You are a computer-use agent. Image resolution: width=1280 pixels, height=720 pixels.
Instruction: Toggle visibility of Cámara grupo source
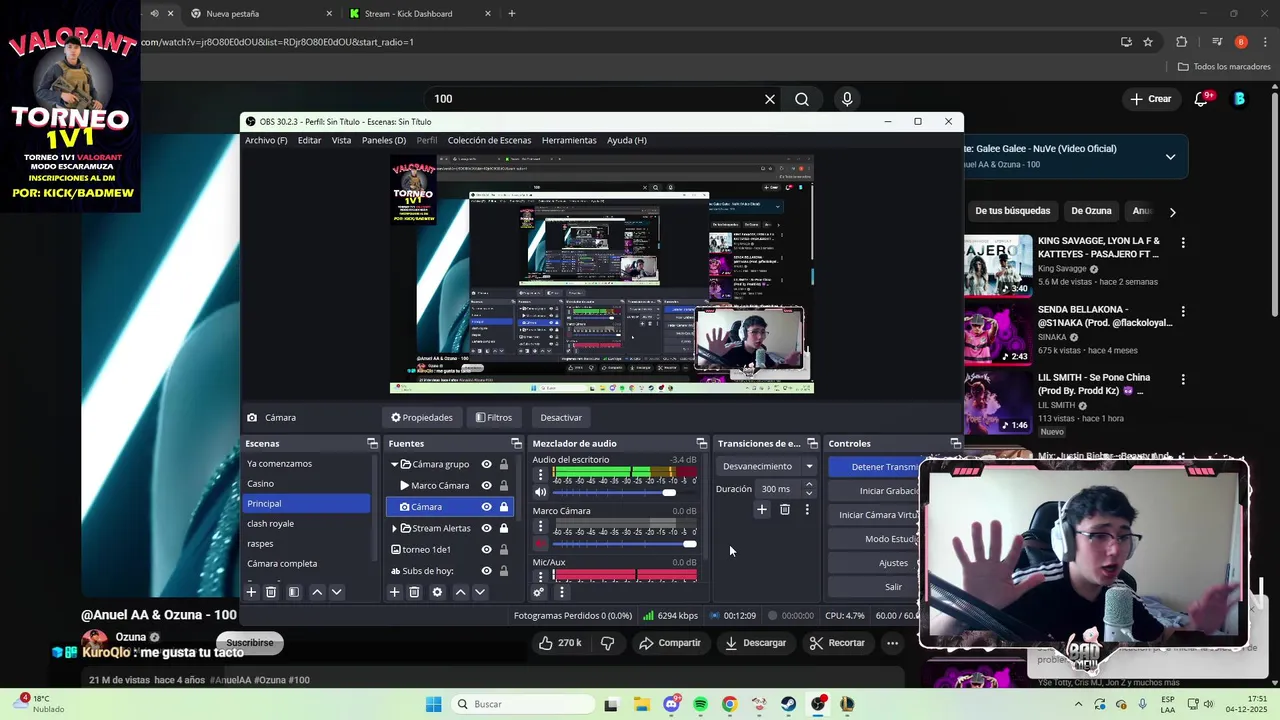(486, 464)
